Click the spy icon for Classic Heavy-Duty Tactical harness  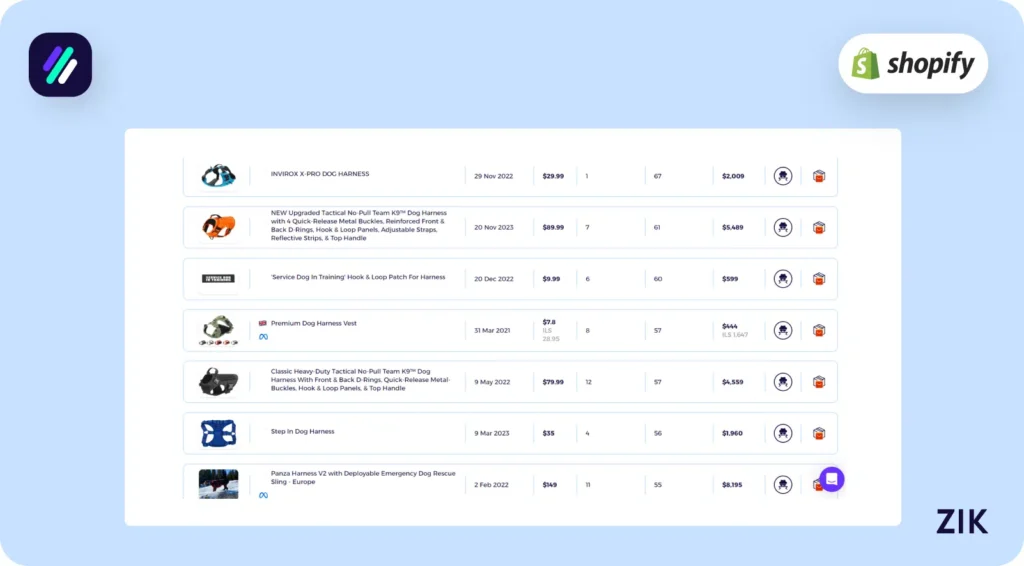783,382
